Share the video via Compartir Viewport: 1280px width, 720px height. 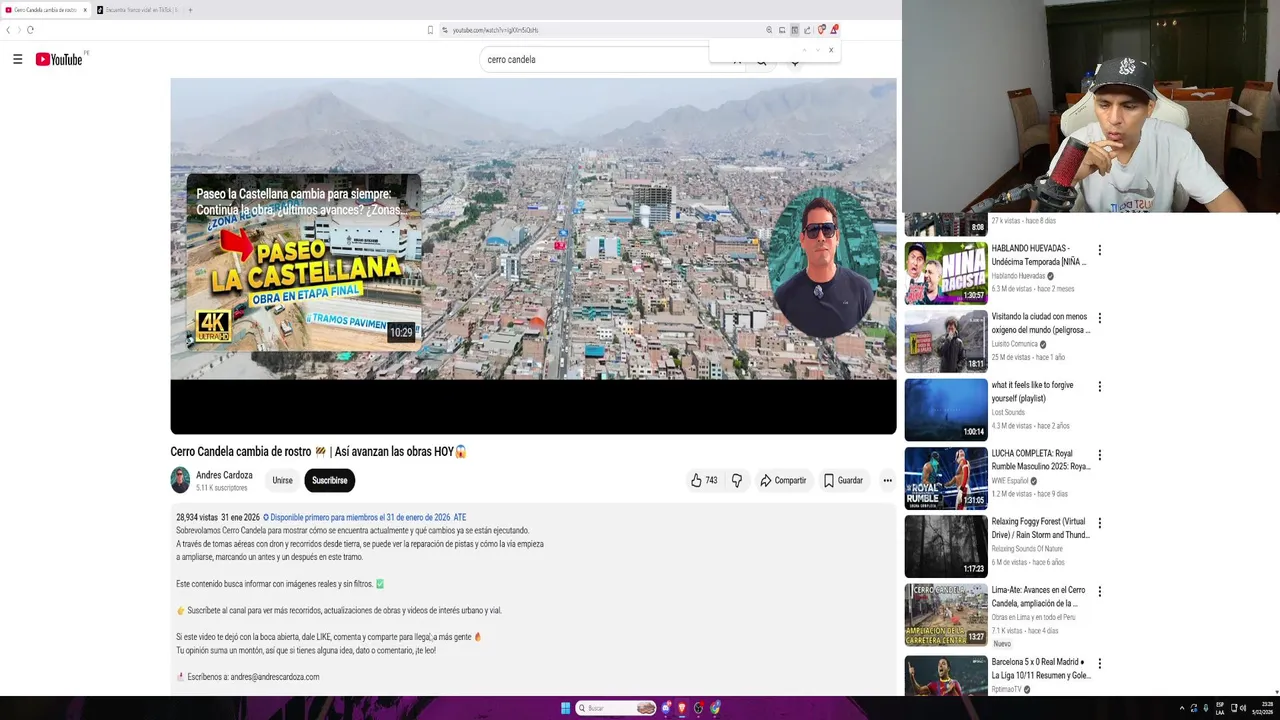tap(783, 481)
